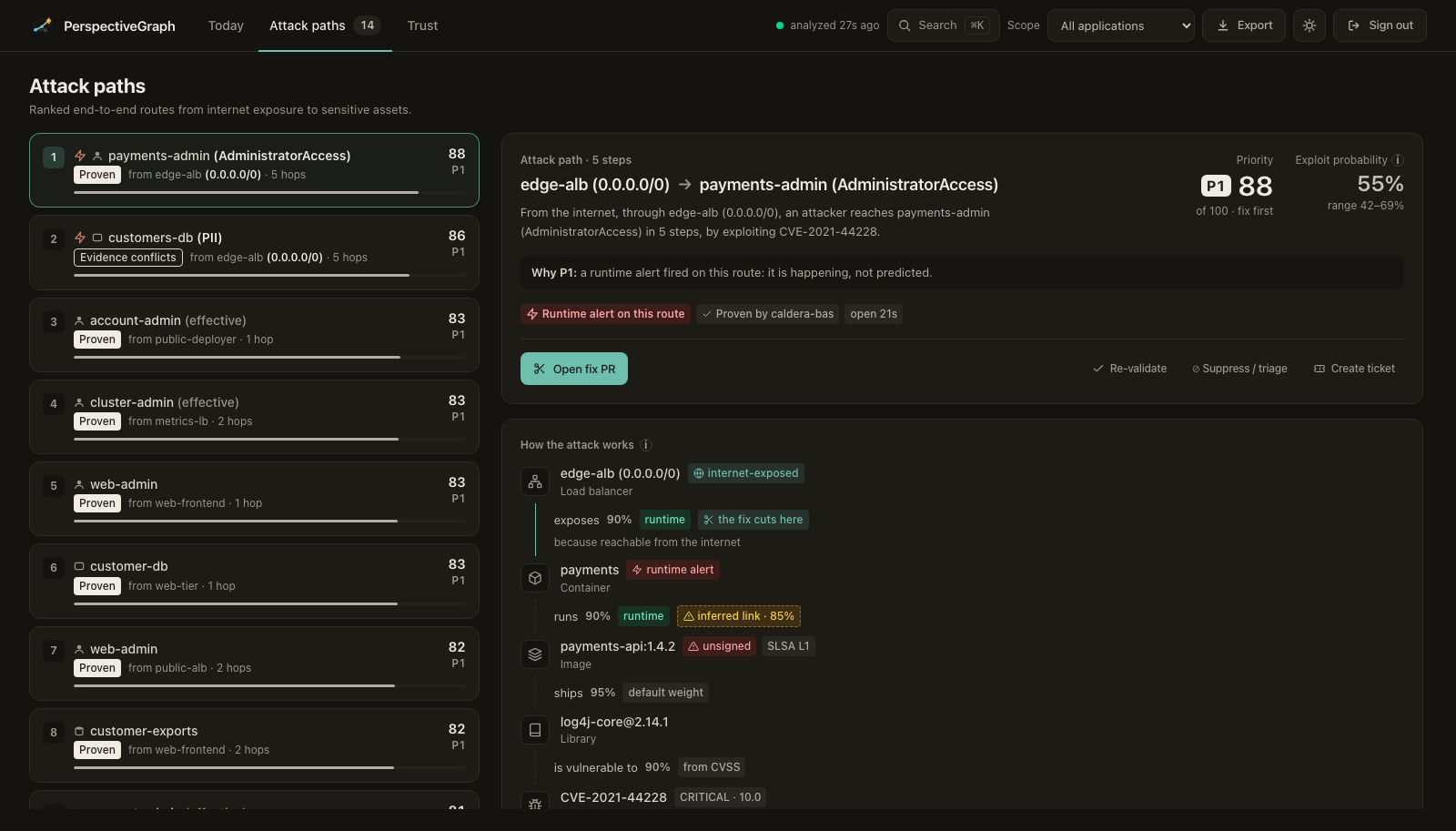Click the Export button
The height and width of the screenshot is (831, 1456).
[1244, 25]
